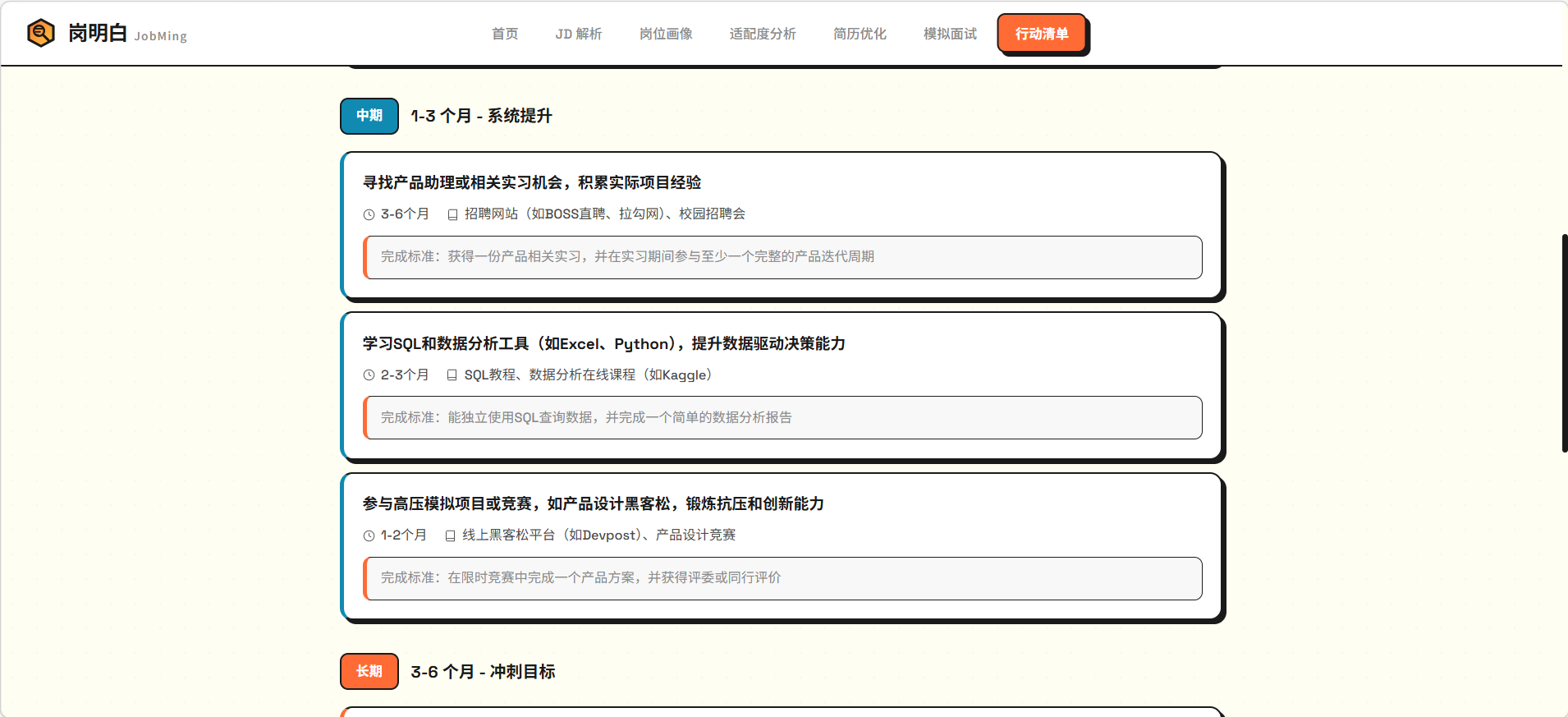
Task: Select the 寻找产品助理或相关实习机会 task card title
Action: click(532, 182)
